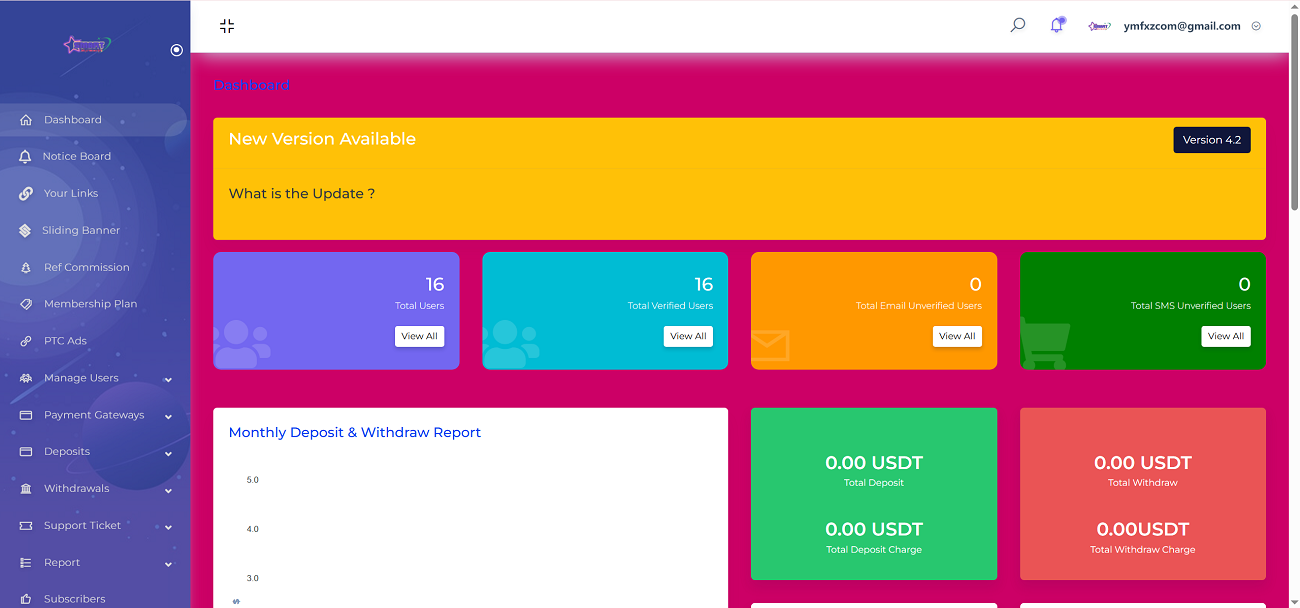
Task: Click the Your Links chain icon
Action: (26, 194)
